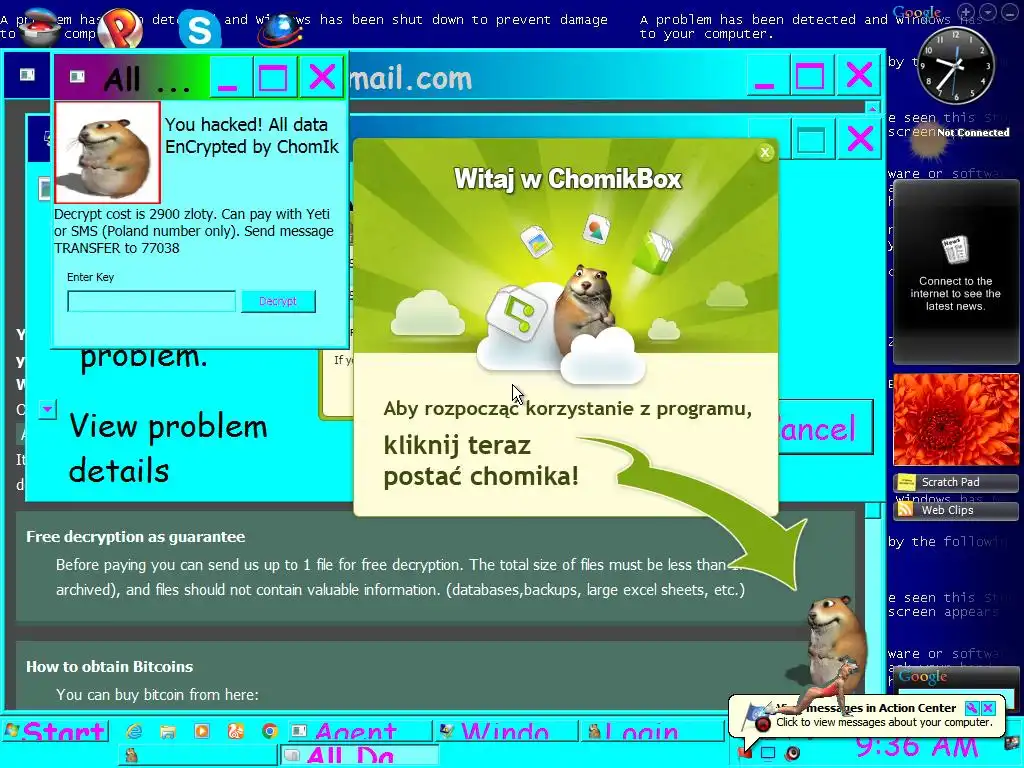The height and width of the screenshot is (768, 1024).
Task: Open the Web Clips gadget
Action: 955,510
